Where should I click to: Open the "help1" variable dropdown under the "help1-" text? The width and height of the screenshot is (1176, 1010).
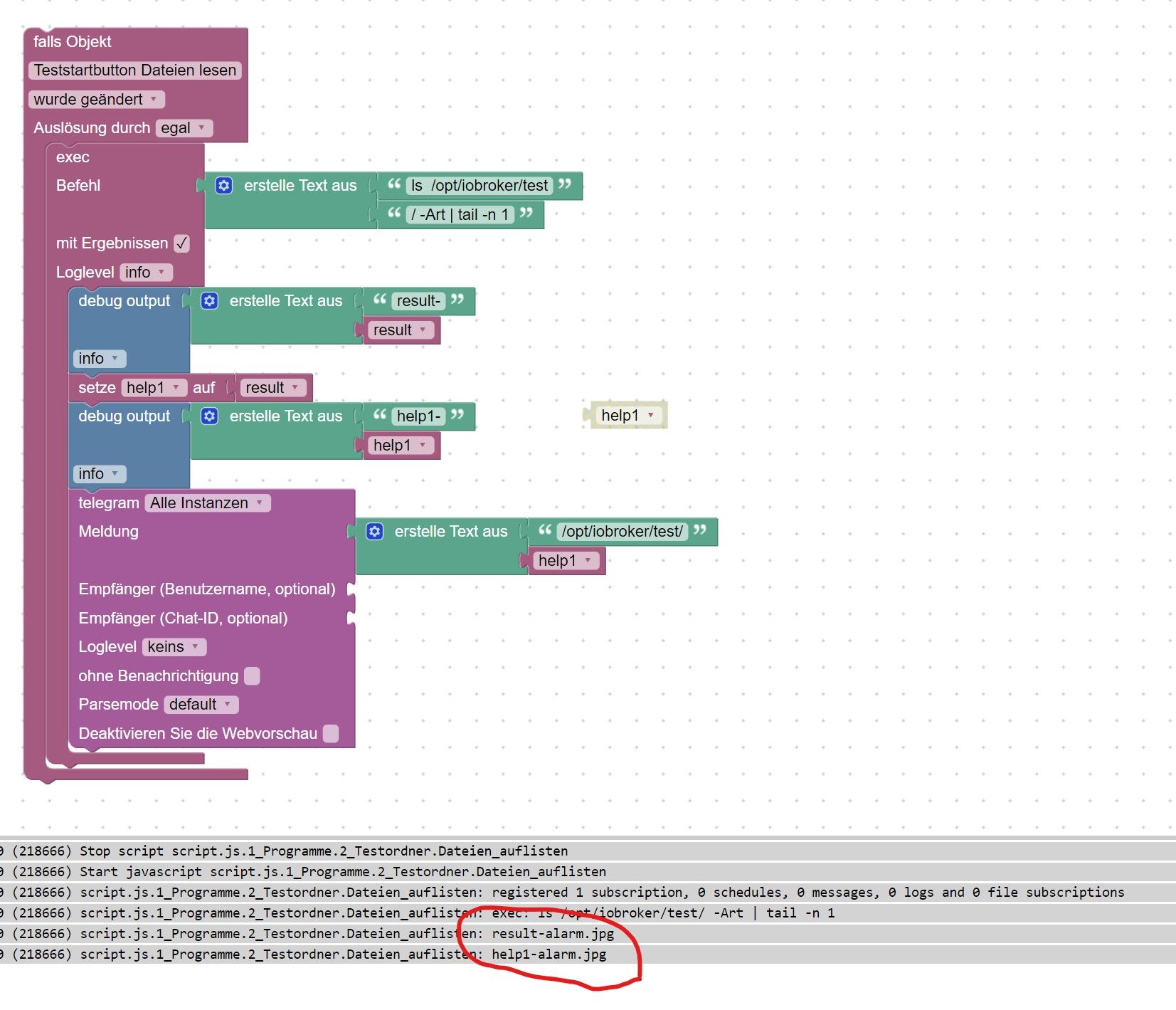tap(401, 446)
